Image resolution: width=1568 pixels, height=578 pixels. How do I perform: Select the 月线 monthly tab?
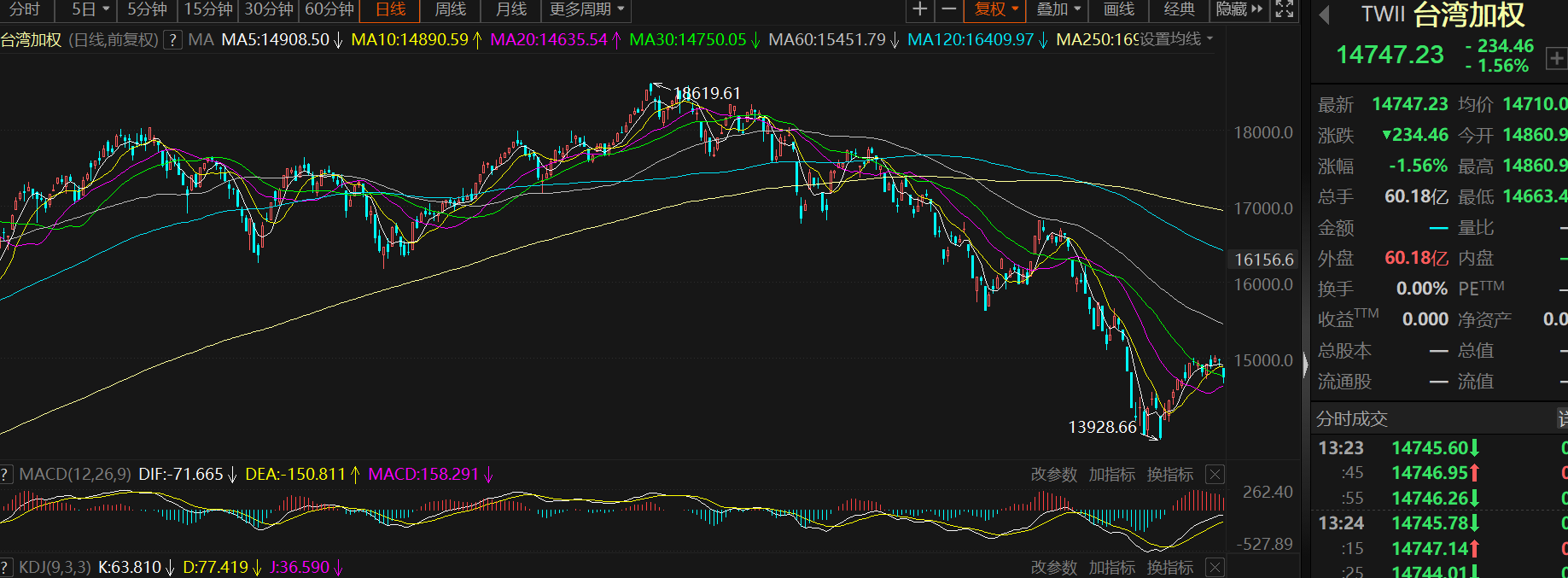[x=511, y=9]
